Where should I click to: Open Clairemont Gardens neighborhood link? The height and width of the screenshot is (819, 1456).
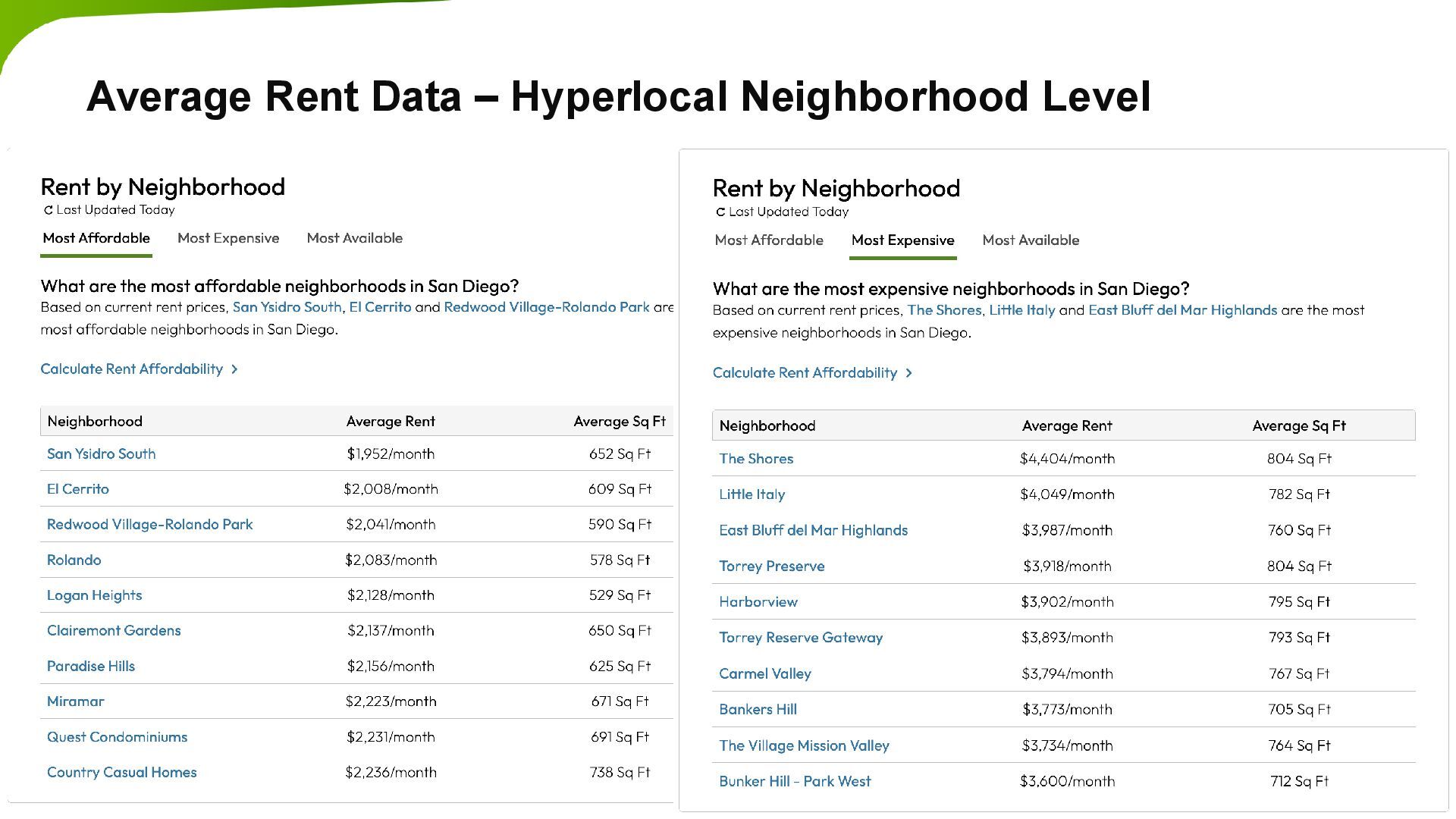(114, 631)
